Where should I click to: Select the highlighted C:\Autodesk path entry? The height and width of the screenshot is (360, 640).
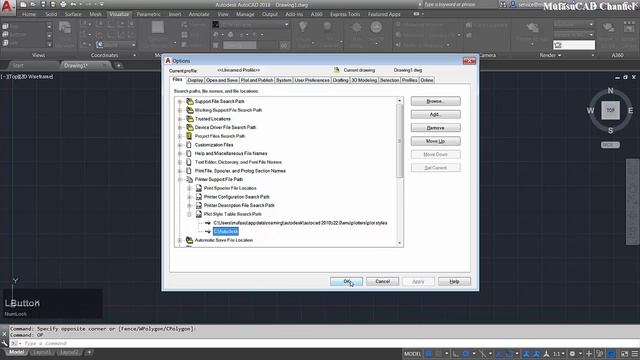tap(226, 231)
